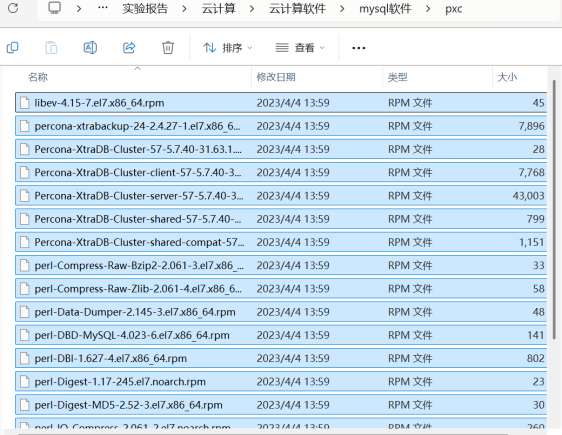Click the Refresh icon in address bar
This screenshot has width=562, height=435.
coord(13,8)
